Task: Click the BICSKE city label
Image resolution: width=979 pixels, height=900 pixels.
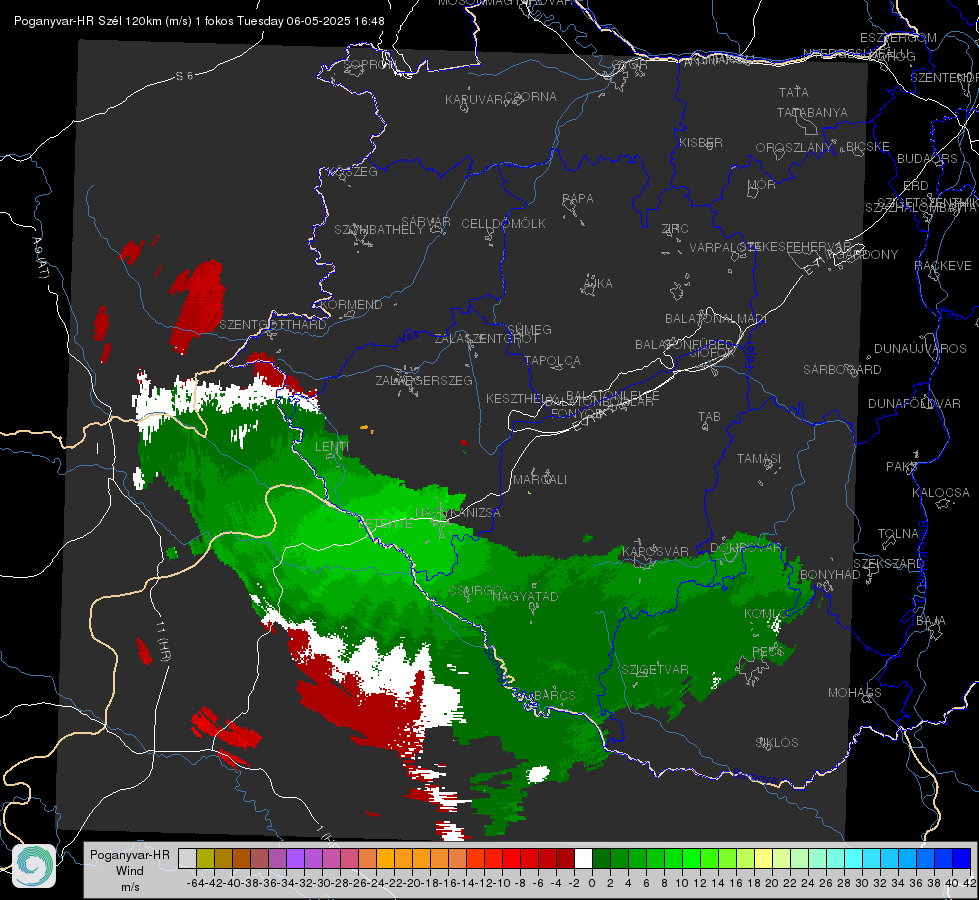Action: (x=868, y=147)
